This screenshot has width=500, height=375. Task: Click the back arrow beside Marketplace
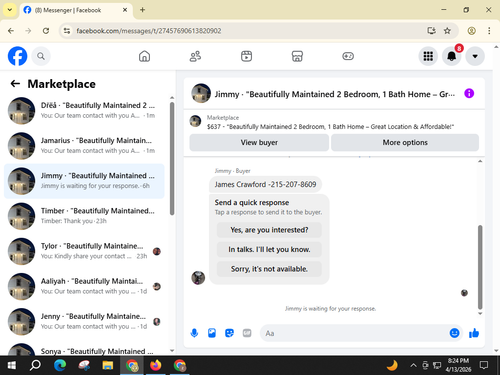(x=15, y=84)
